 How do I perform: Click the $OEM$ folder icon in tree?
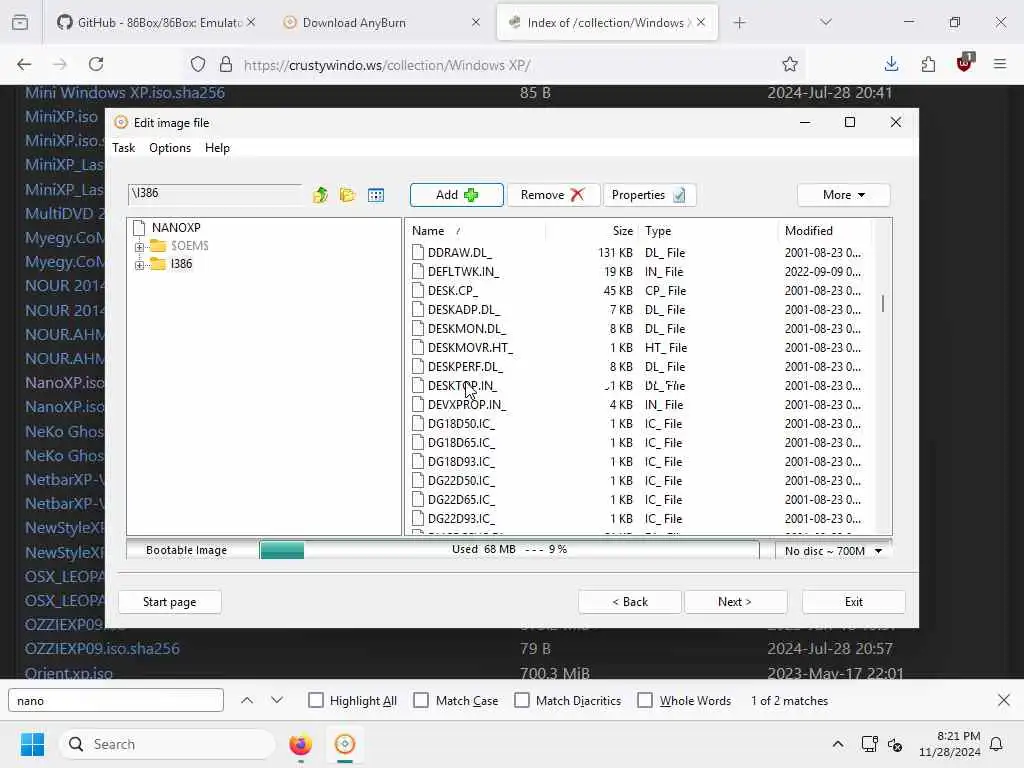[158, 246]
